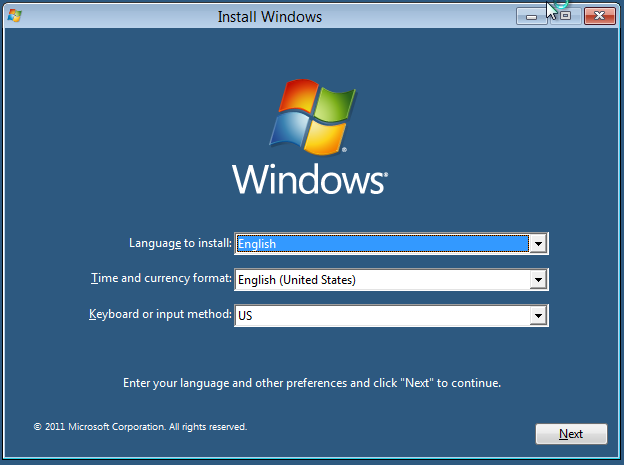
Task: Click the "Language to install" label
Action: point(180,243)
